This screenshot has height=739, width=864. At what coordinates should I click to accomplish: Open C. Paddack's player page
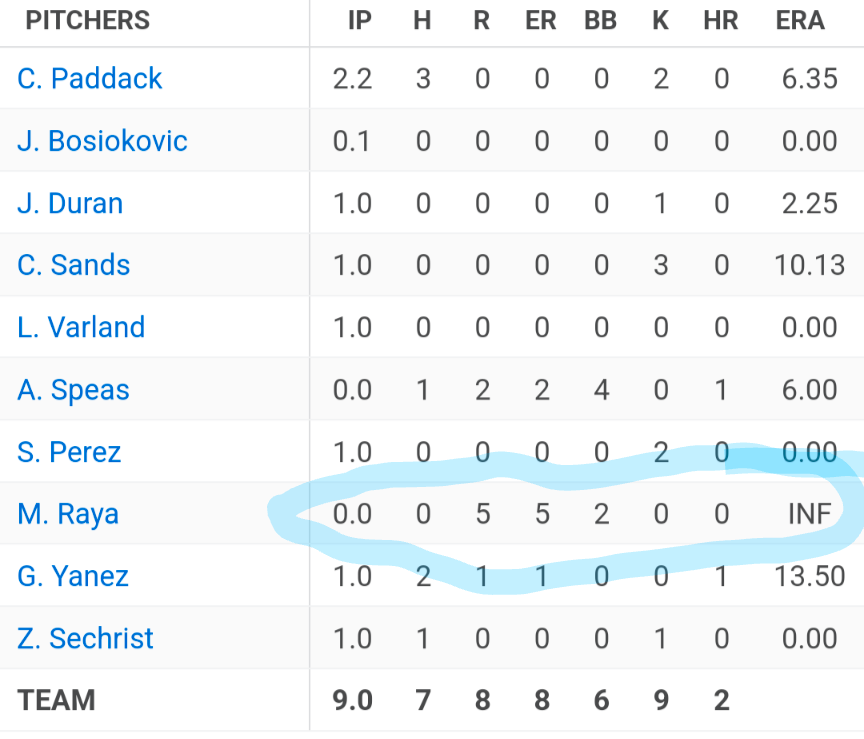pyautogui.click(x=90, y=79)
